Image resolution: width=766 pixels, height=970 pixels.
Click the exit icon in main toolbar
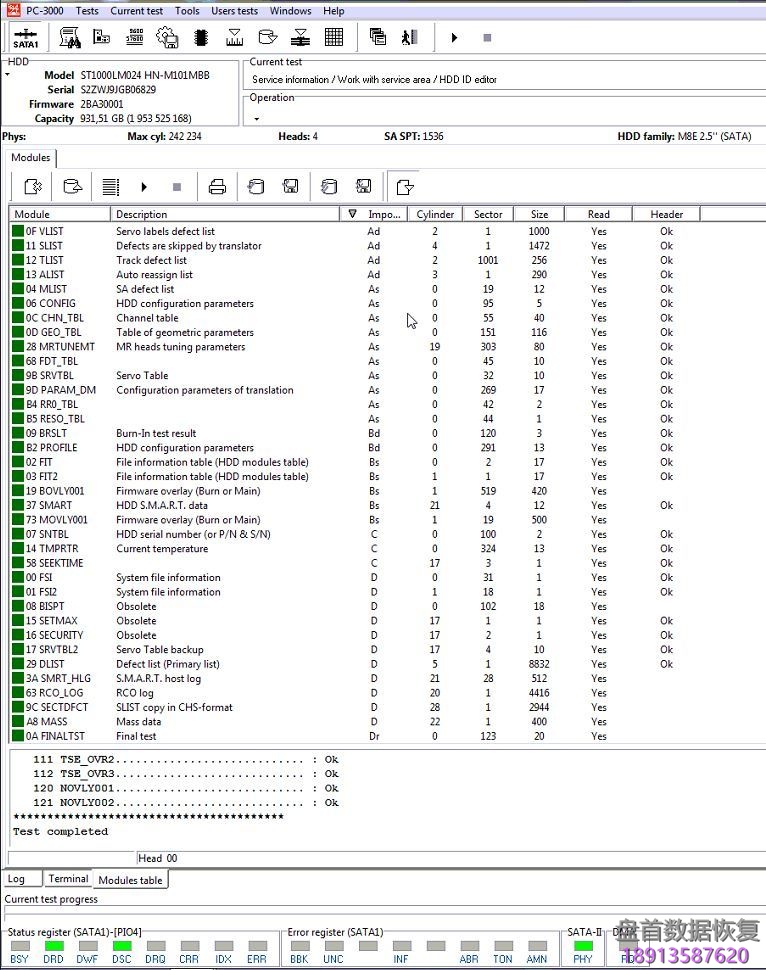[x=409, y=38]
